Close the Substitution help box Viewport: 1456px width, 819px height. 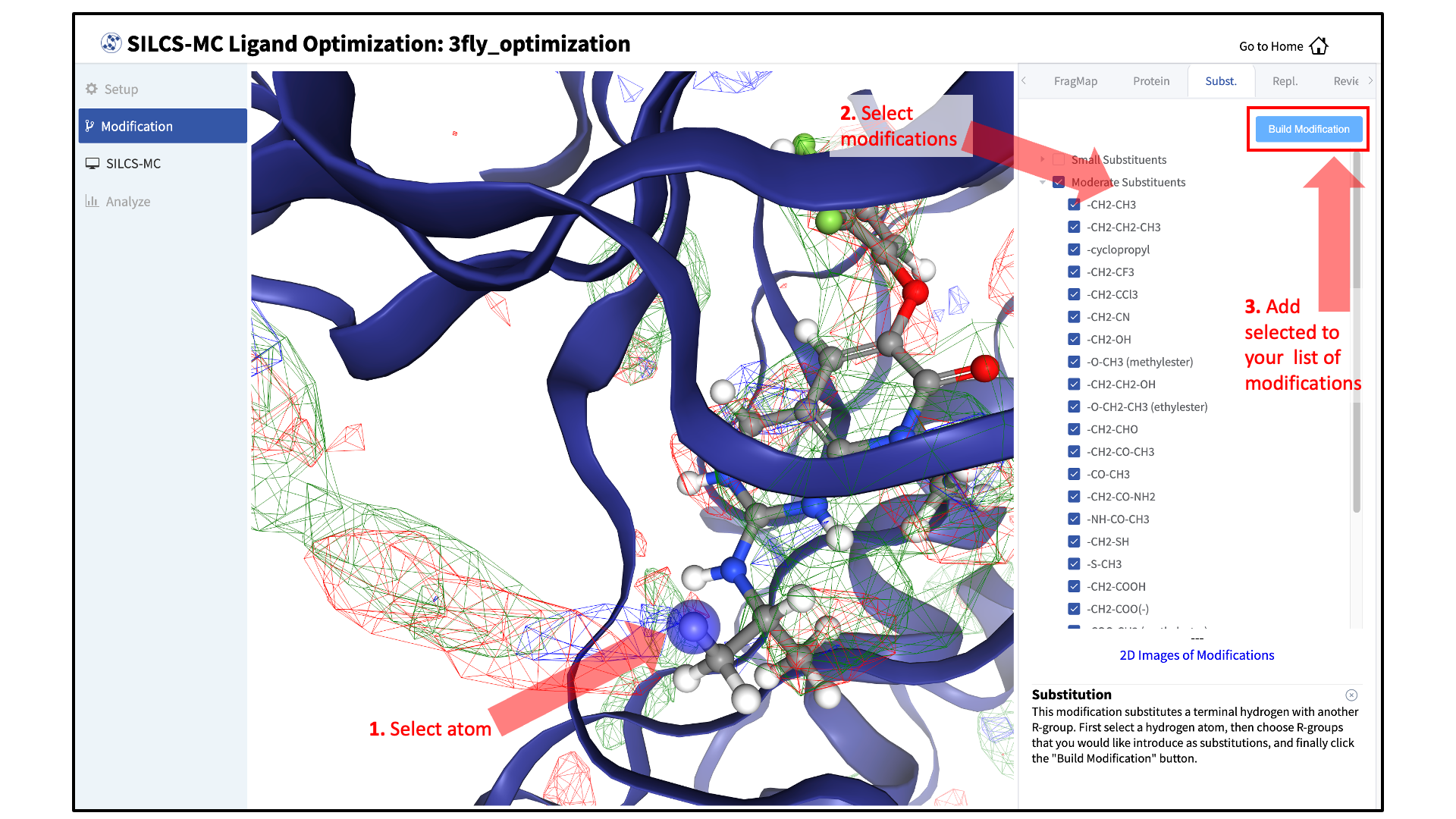(x=1351, y=695)
